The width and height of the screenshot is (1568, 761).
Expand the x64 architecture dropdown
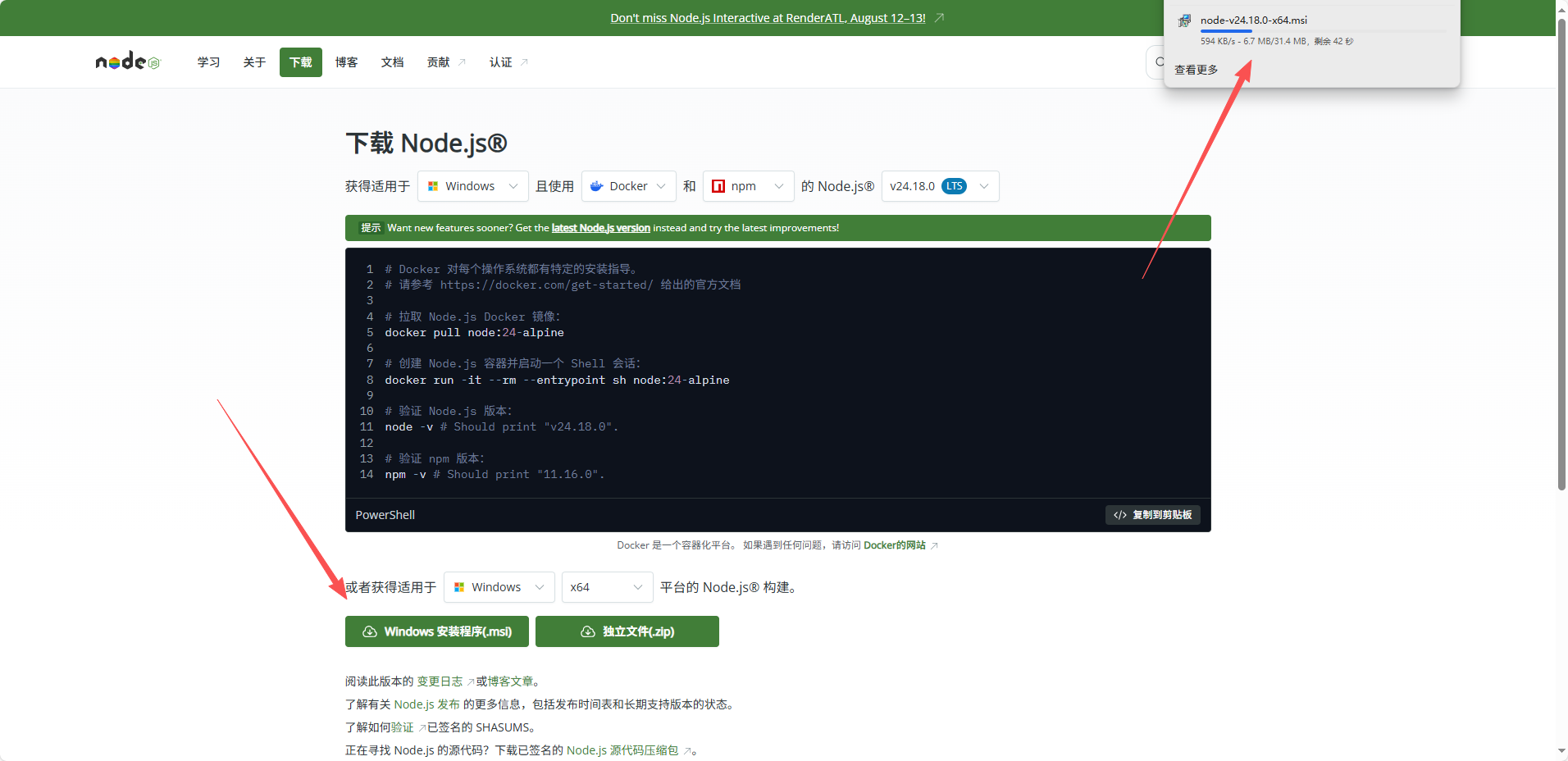[608, 587]
